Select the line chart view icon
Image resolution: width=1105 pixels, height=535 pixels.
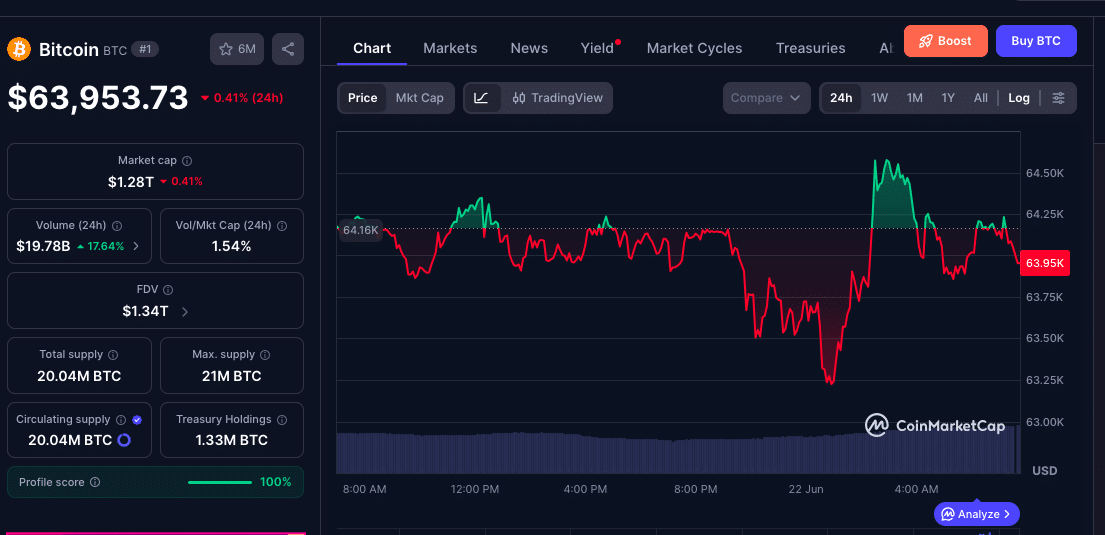pos(482,98)
